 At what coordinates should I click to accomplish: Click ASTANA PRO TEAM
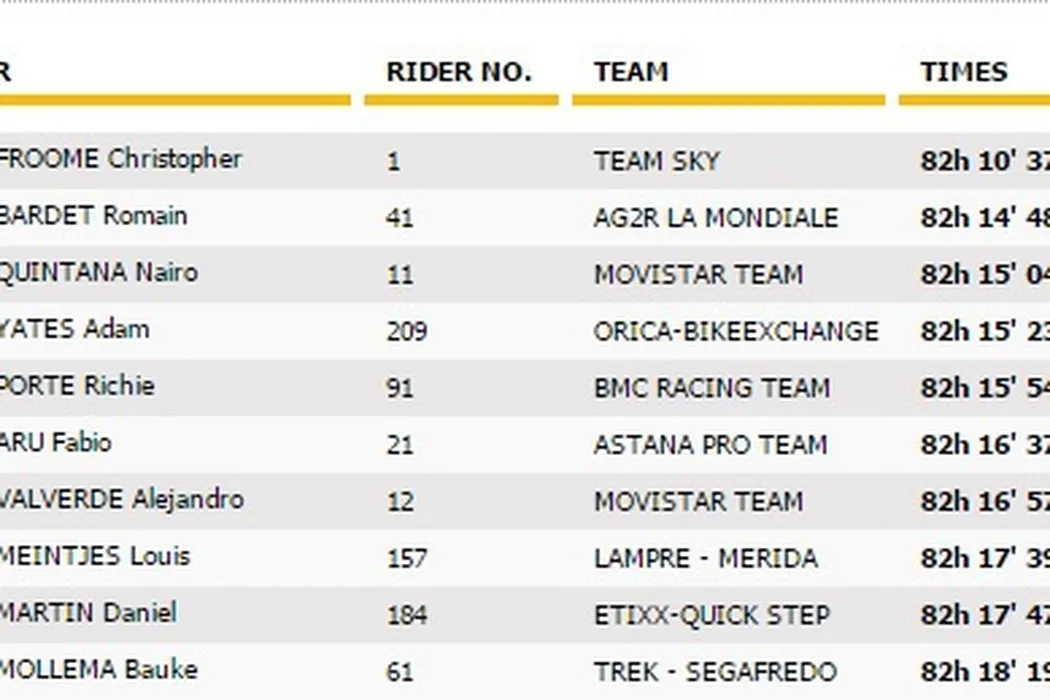coord(710,444)
